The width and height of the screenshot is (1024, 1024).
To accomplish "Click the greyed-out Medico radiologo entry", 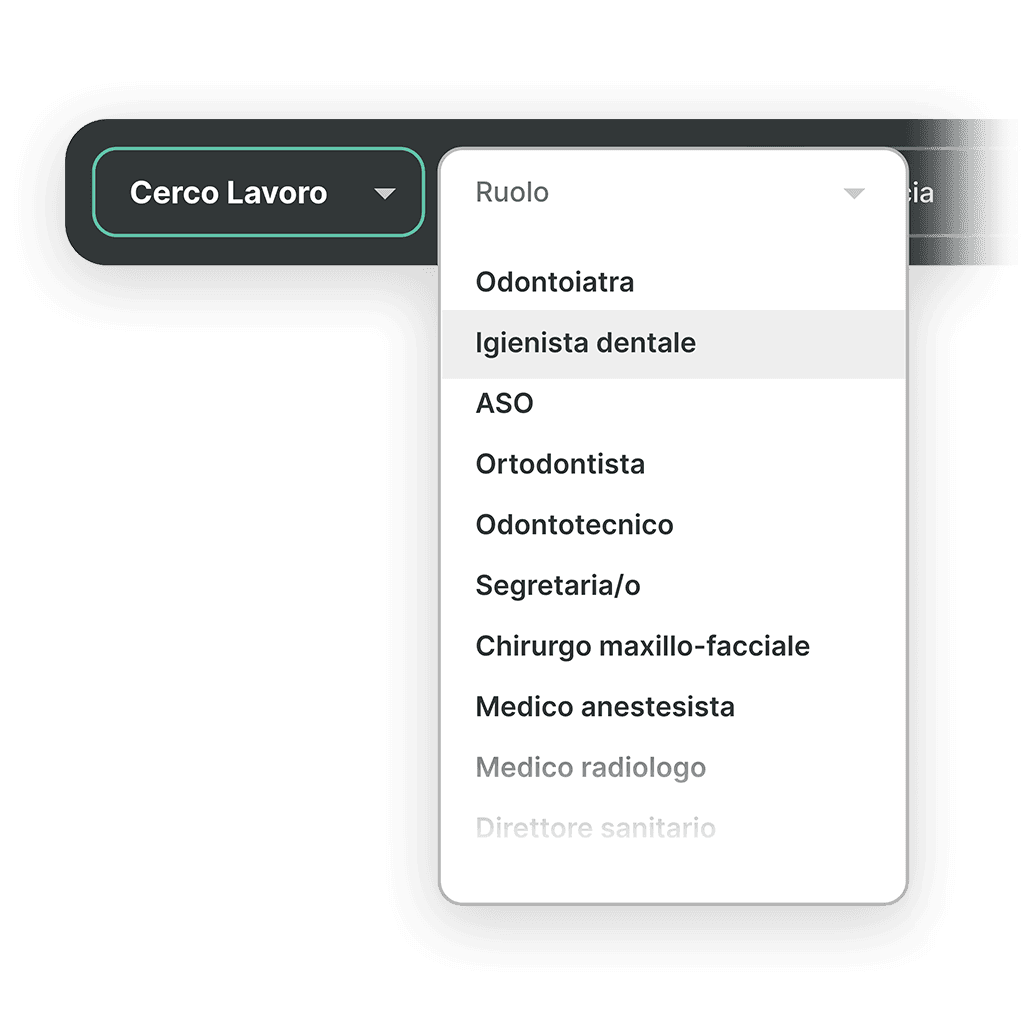I will coord(591,767).
